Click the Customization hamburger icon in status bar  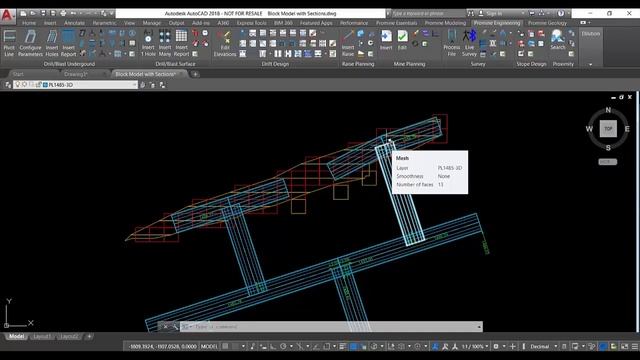coord(635,347)
